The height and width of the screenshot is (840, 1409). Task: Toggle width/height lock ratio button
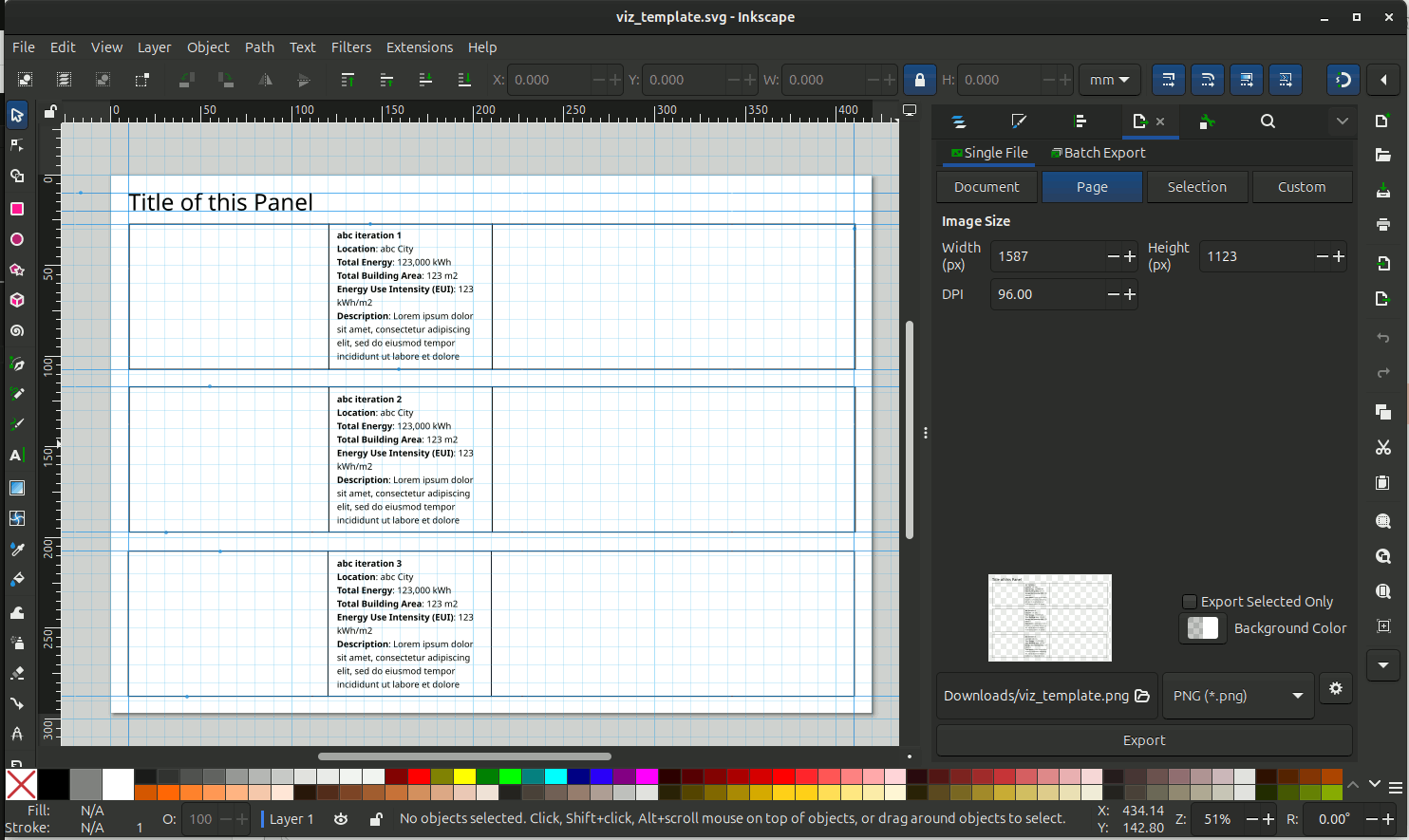tap(919, 80)
